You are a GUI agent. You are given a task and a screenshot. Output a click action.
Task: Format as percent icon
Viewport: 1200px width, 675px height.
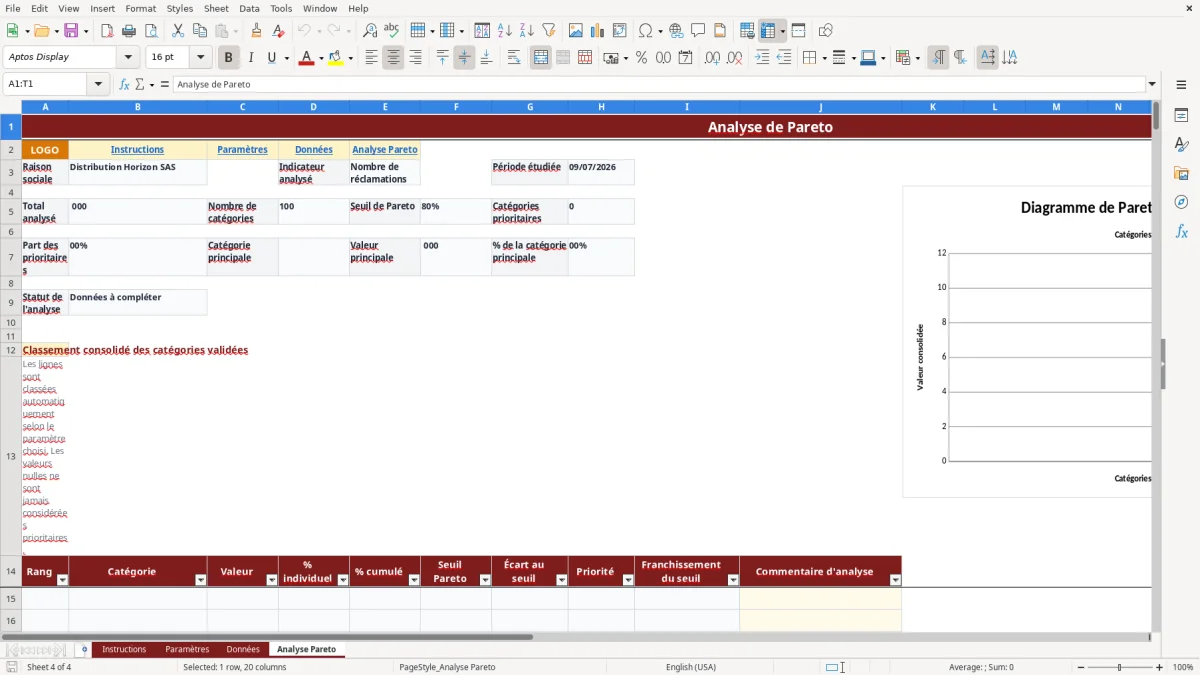pyautogui.click(x=641, y=57)
